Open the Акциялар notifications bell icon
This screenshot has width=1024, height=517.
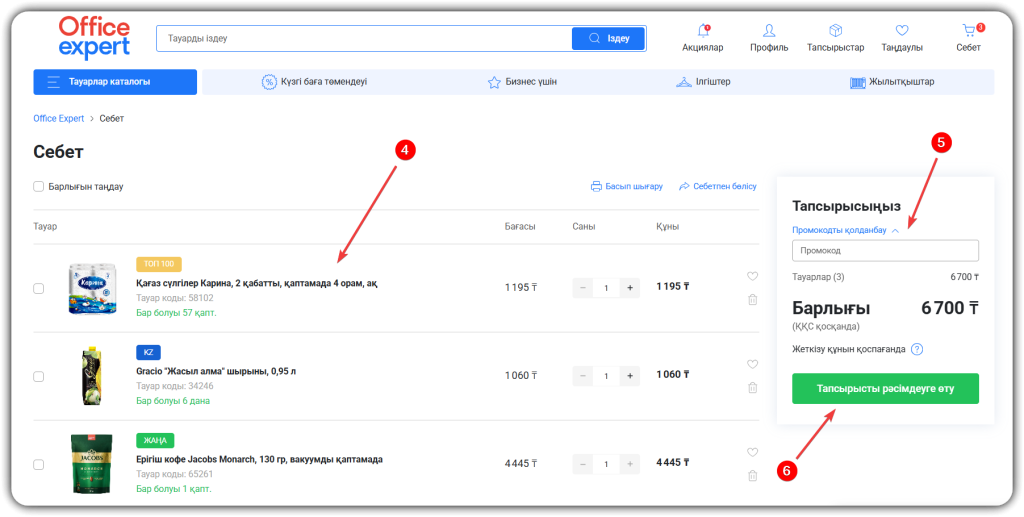[x=703, y=31]
